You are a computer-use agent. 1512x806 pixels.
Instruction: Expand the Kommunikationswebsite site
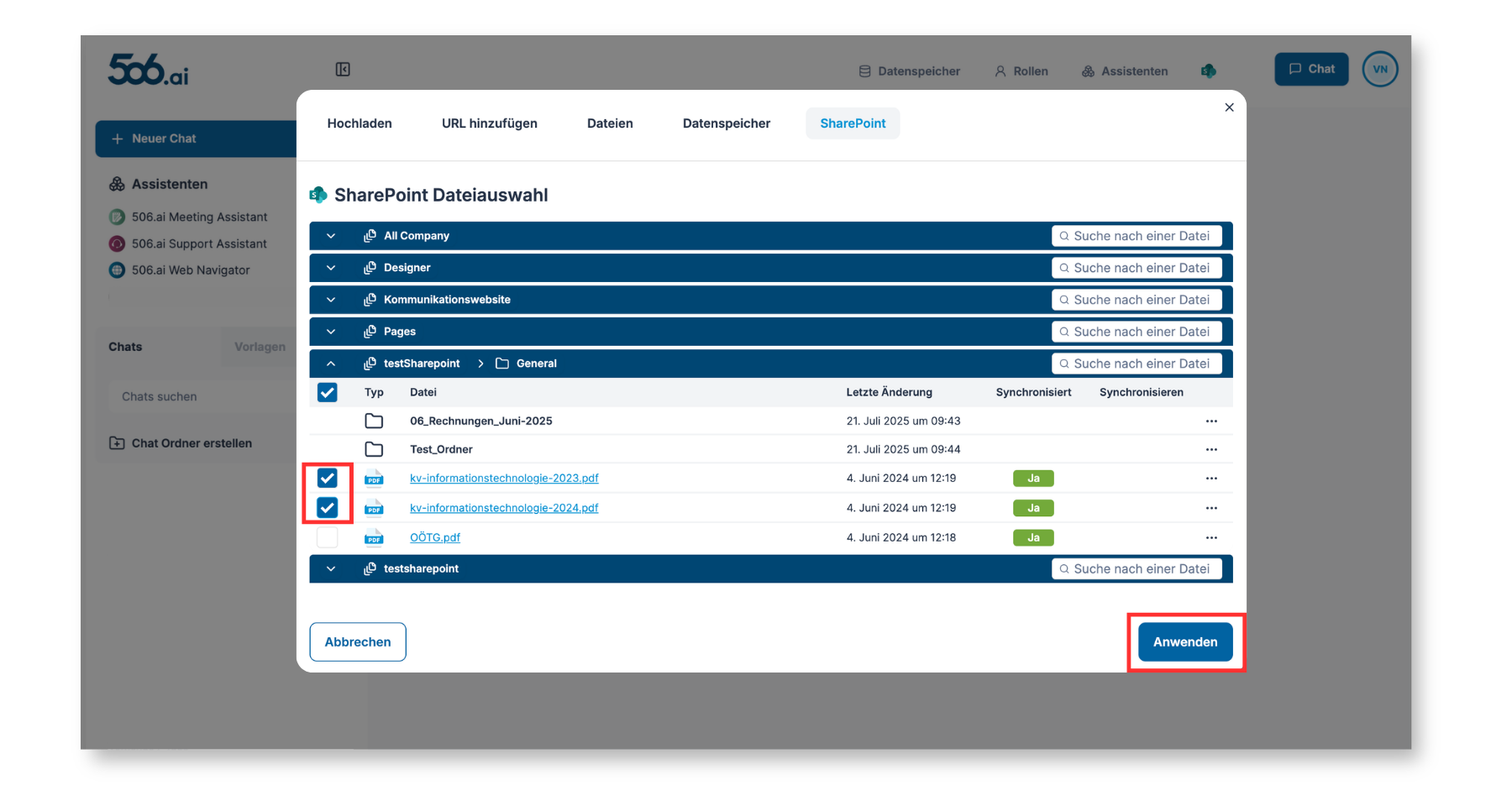[x=331, y=300]
